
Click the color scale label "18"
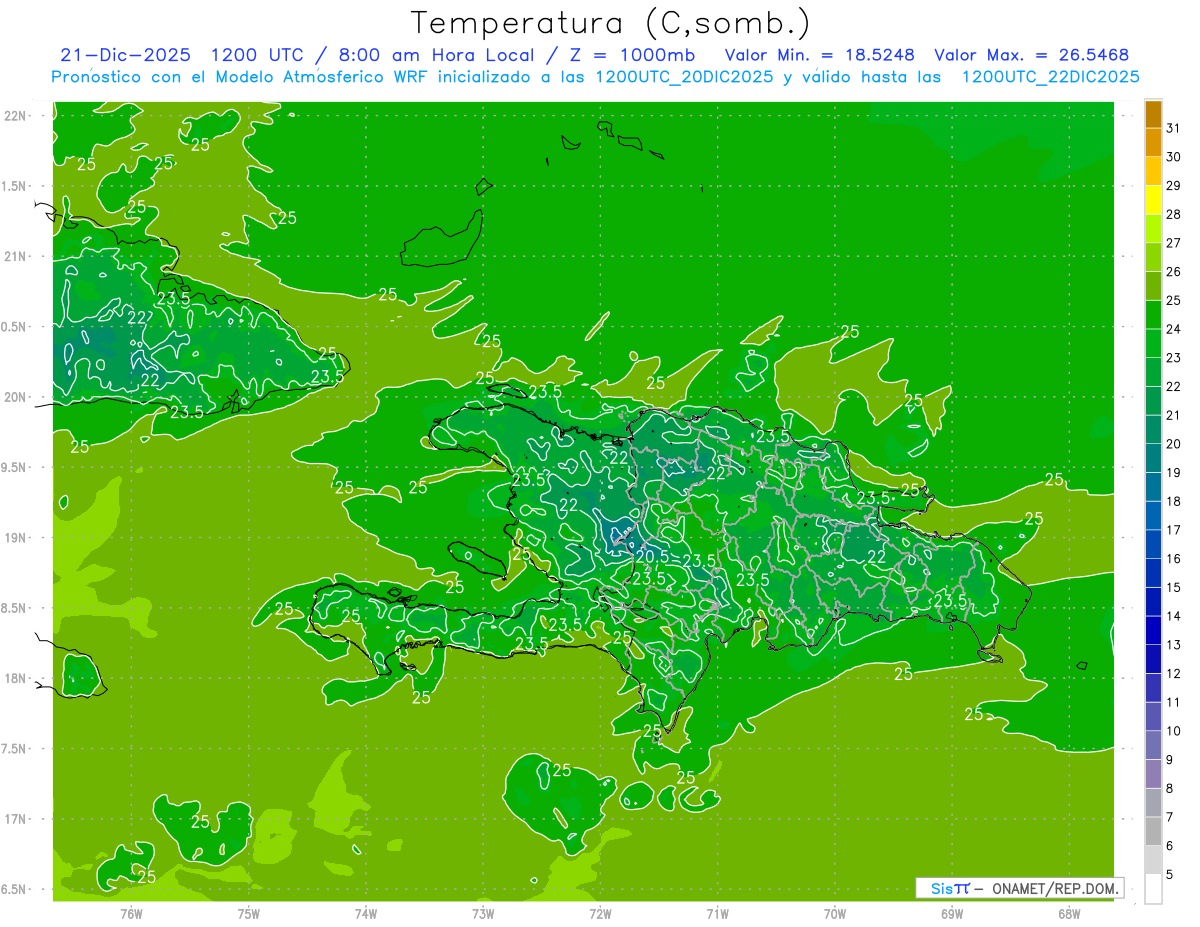pyautogui.click(x=1174, y=501)
